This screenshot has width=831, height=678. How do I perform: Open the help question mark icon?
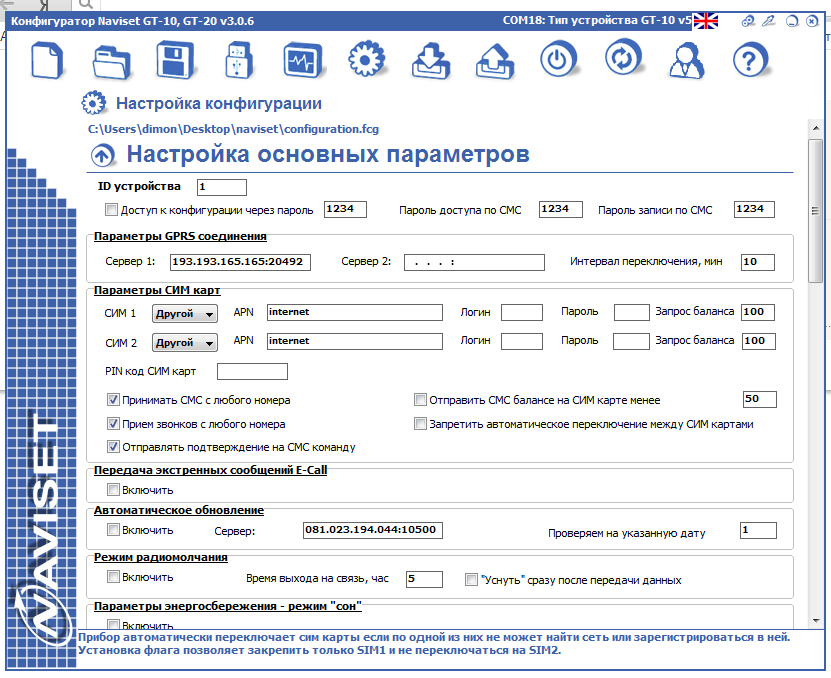tap(750, 61)
